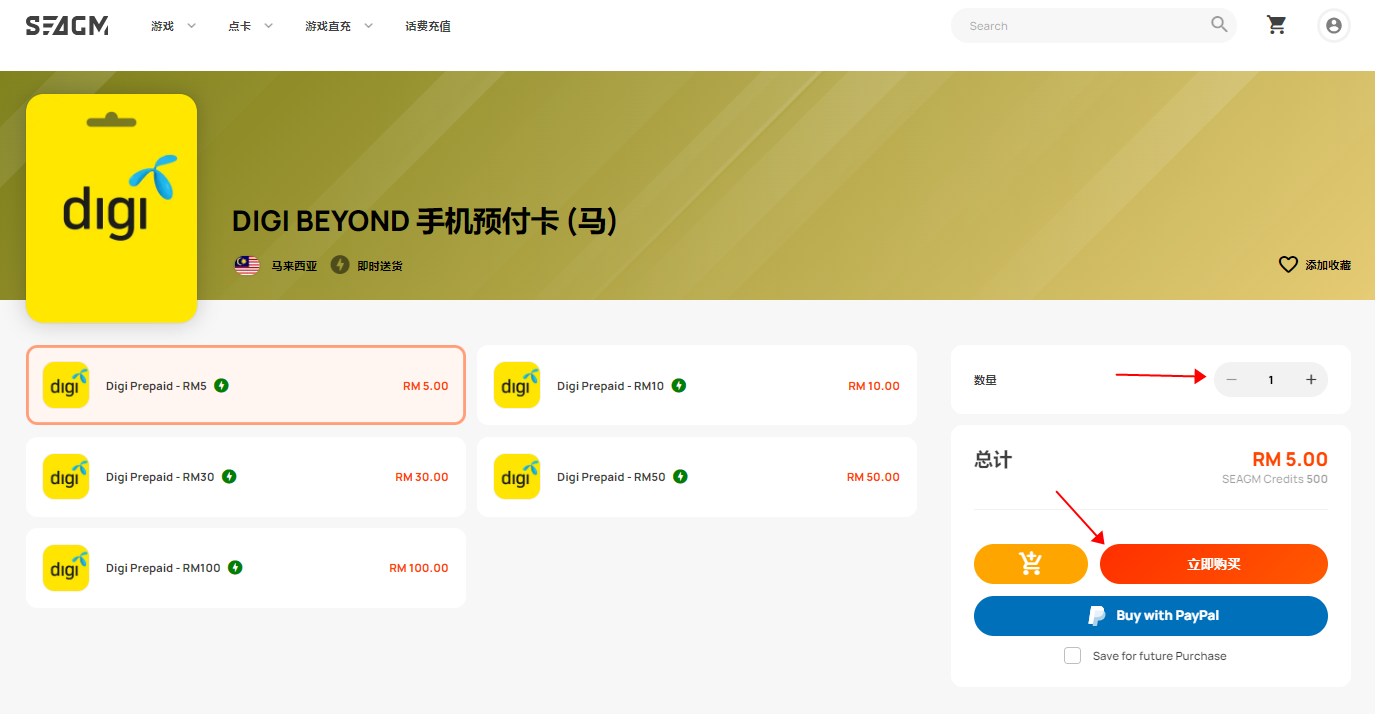Click green lightning badge beside RM10
1375x714 pixels.
[679, 385]
